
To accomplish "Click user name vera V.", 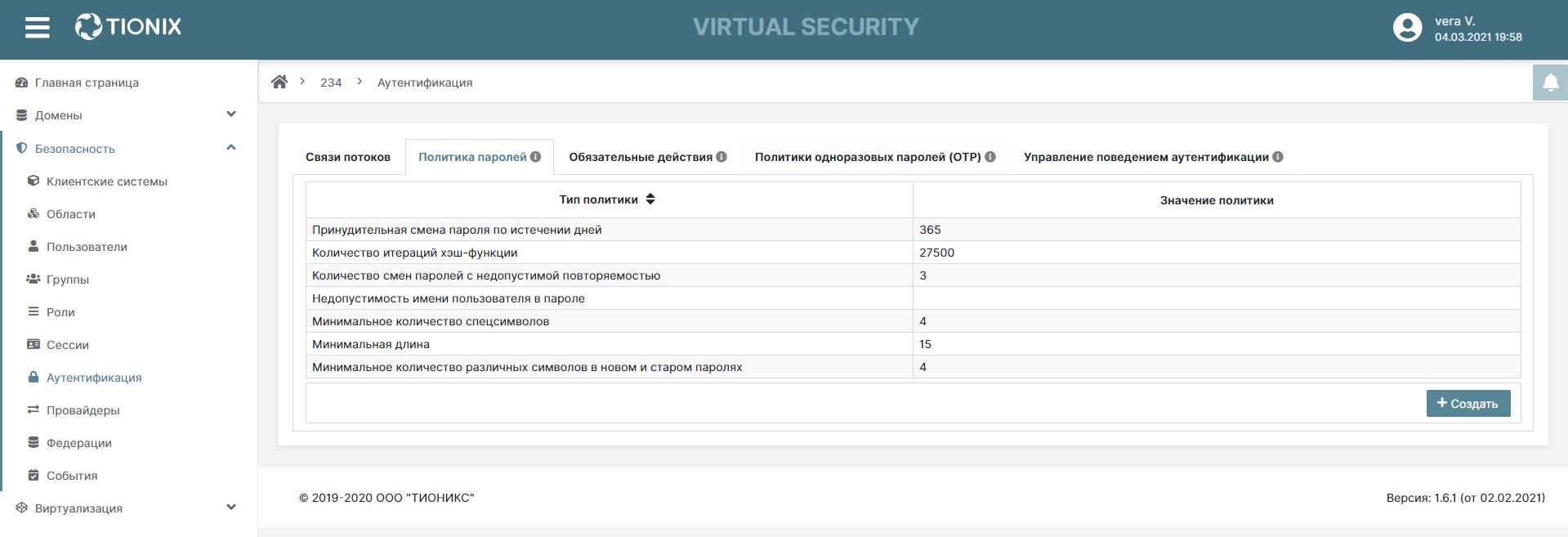I will [1454, 21].
